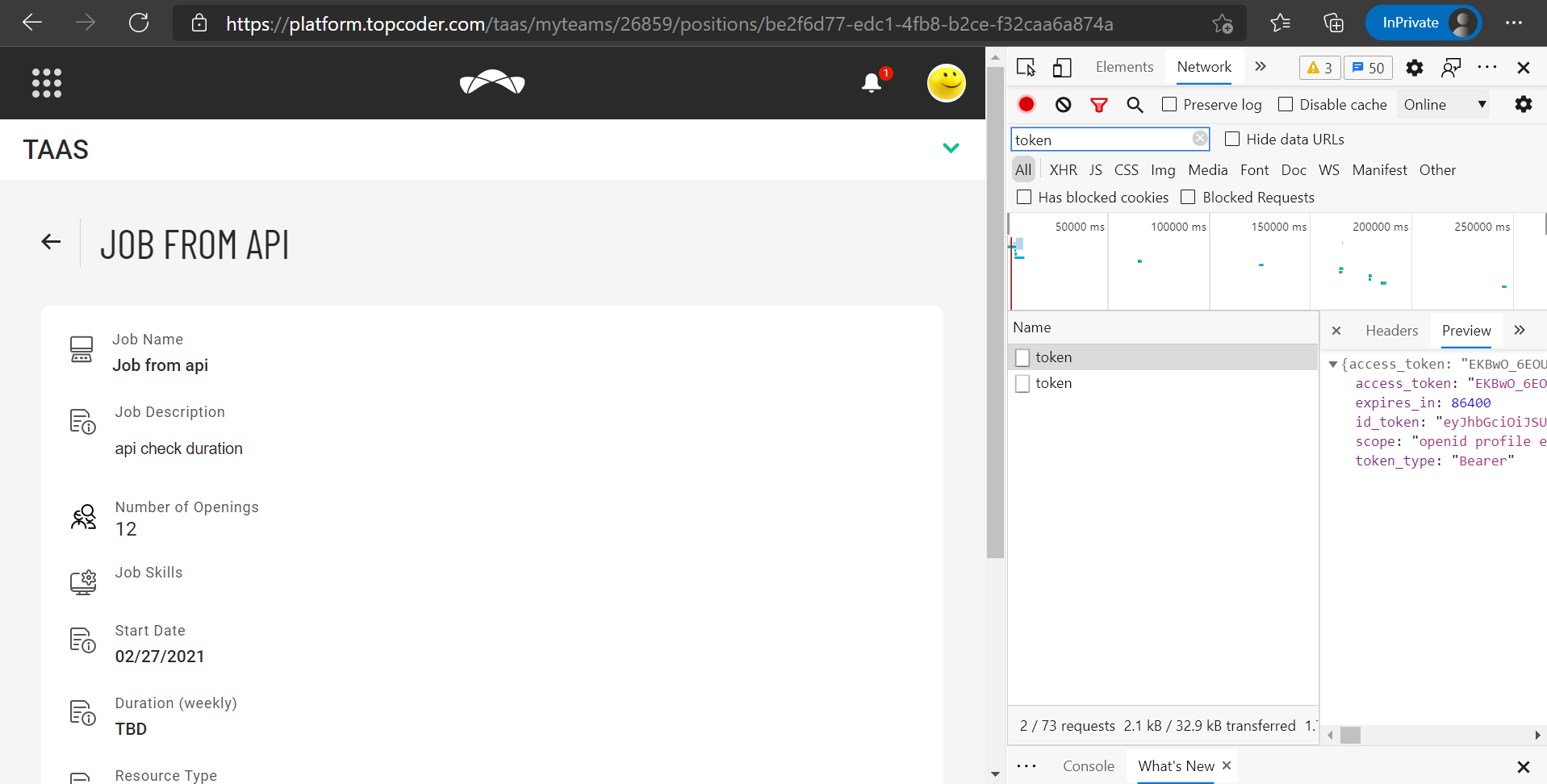This screenshot has height=784, width=1547.
Task: Clear the token filter text
Action: tap(1200, 139)
